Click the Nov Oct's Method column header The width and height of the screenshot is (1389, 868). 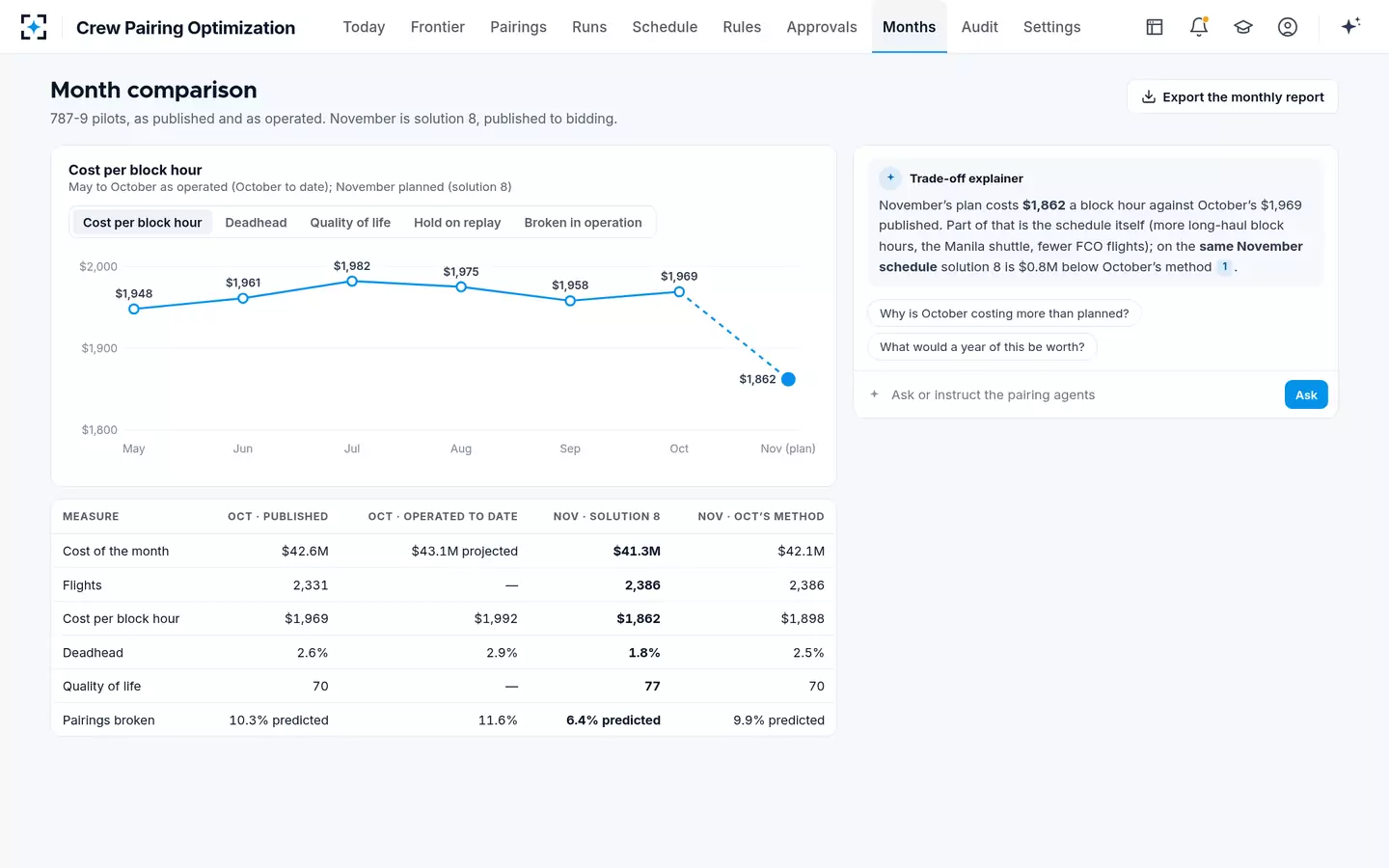tap(761, 517)
